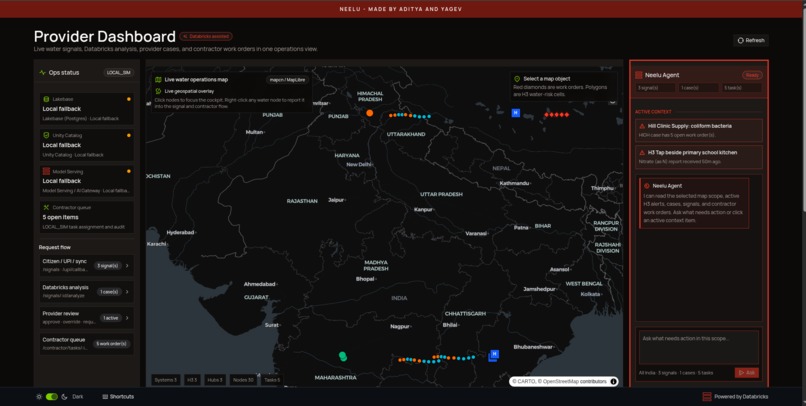The image size is (806, 406).
Task: Click the Nagpur map label
Action: (x=399, y=327)
